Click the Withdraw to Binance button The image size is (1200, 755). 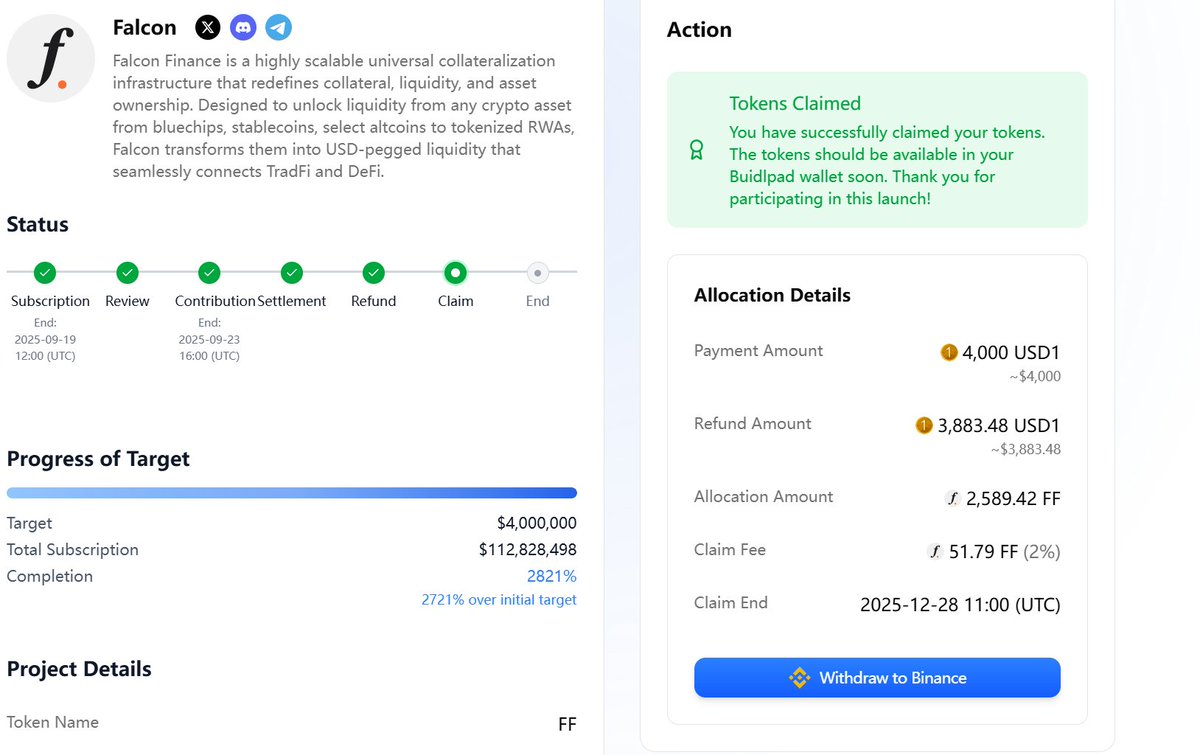tap(877, 677)
